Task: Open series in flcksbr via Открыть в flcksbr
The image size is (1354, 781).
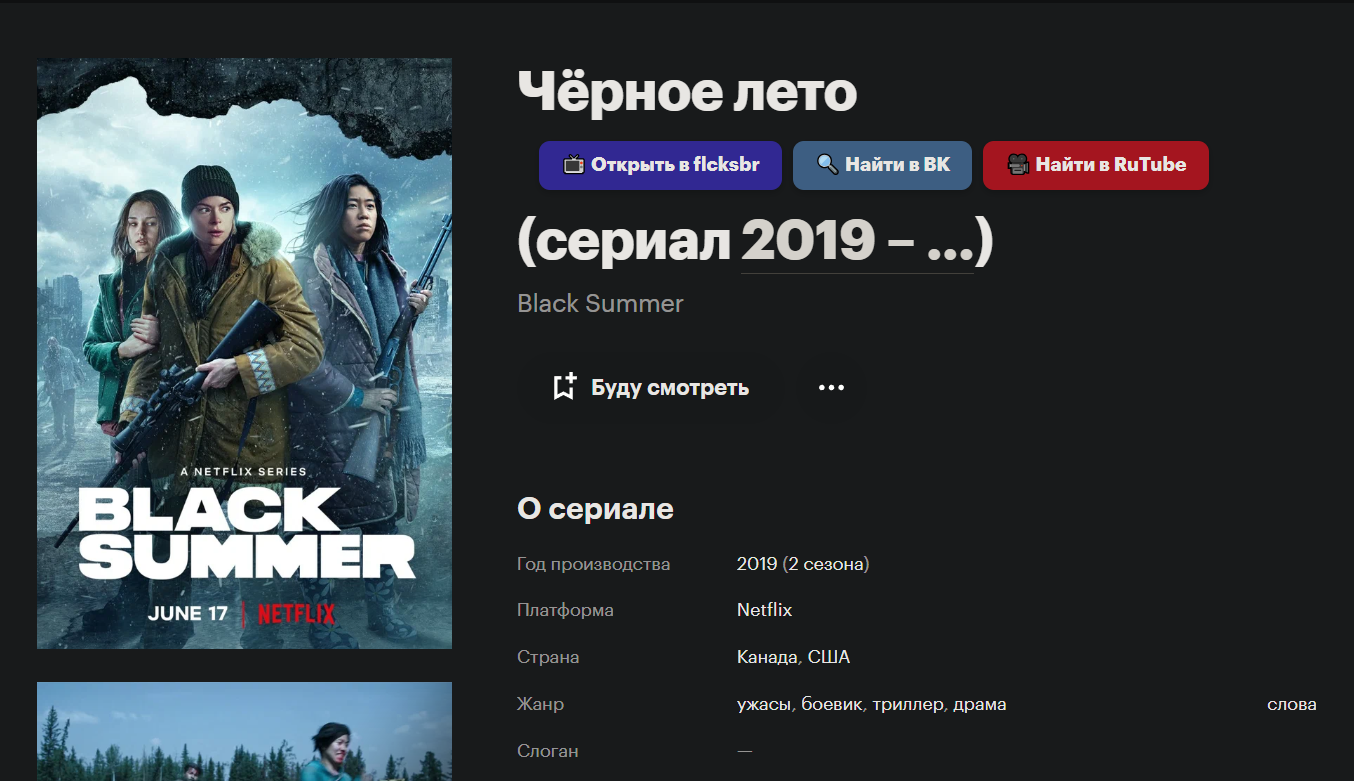Action: tap(660, 165)
